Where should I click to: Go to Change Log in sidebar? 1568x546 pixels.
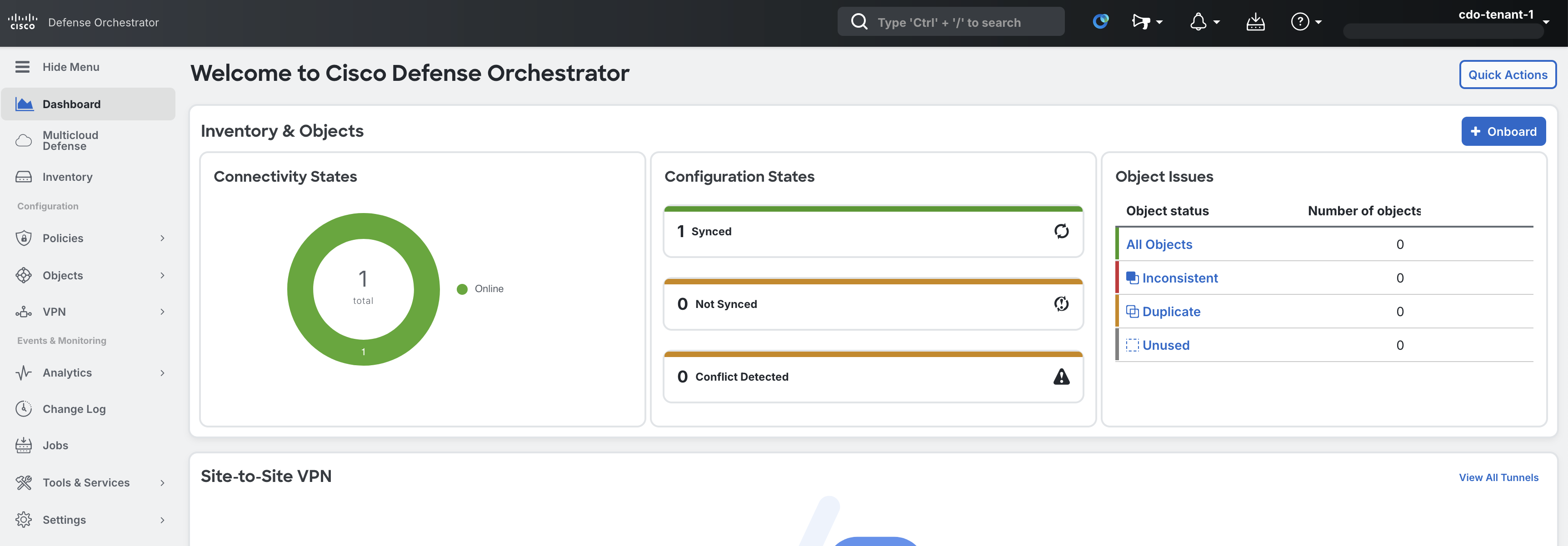coord(74,409)
